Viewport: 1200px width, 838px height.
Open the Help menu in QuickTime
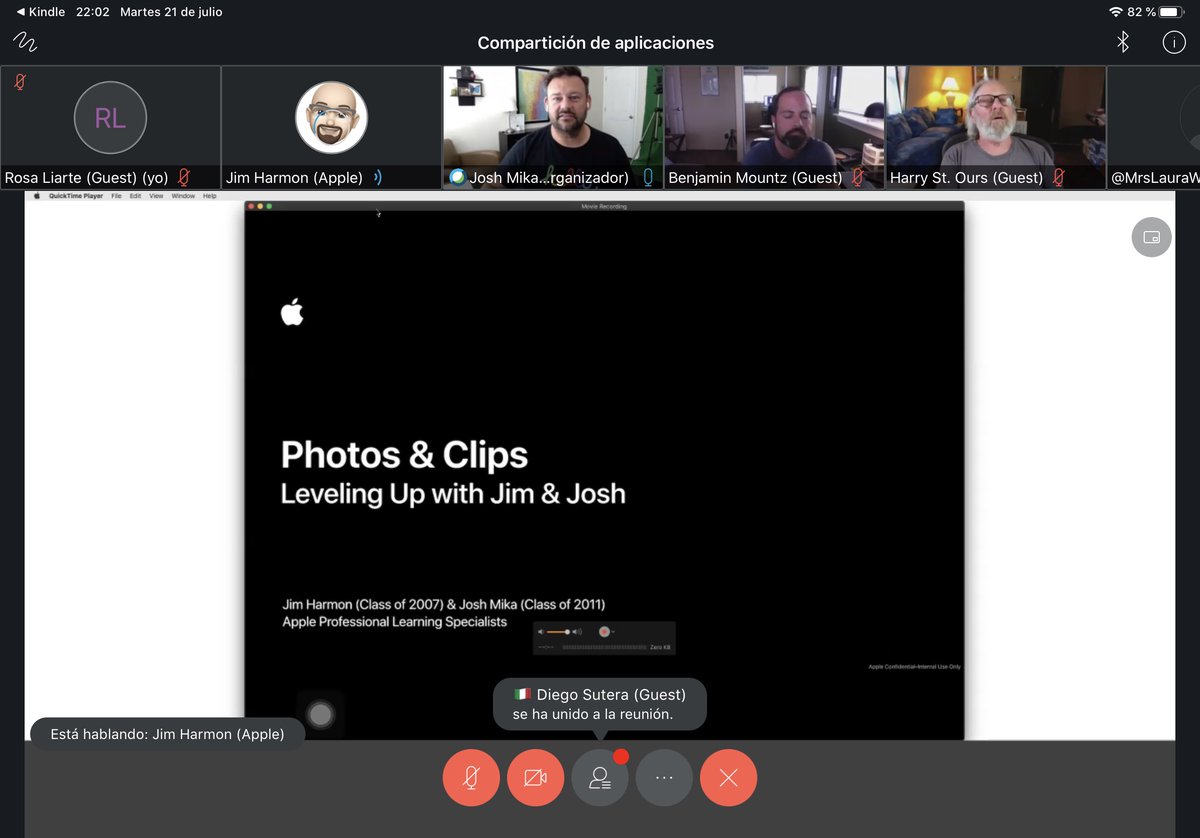pos(209,196)
